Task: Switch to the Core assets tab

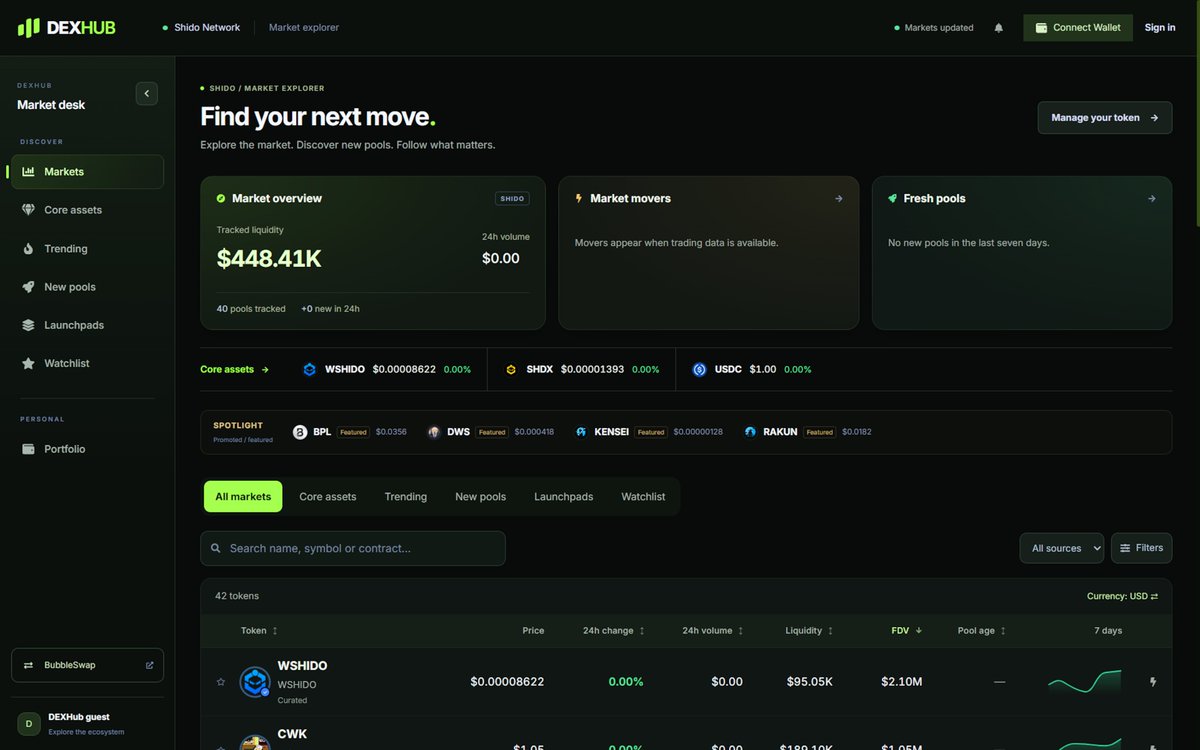Action: (328, 497)
